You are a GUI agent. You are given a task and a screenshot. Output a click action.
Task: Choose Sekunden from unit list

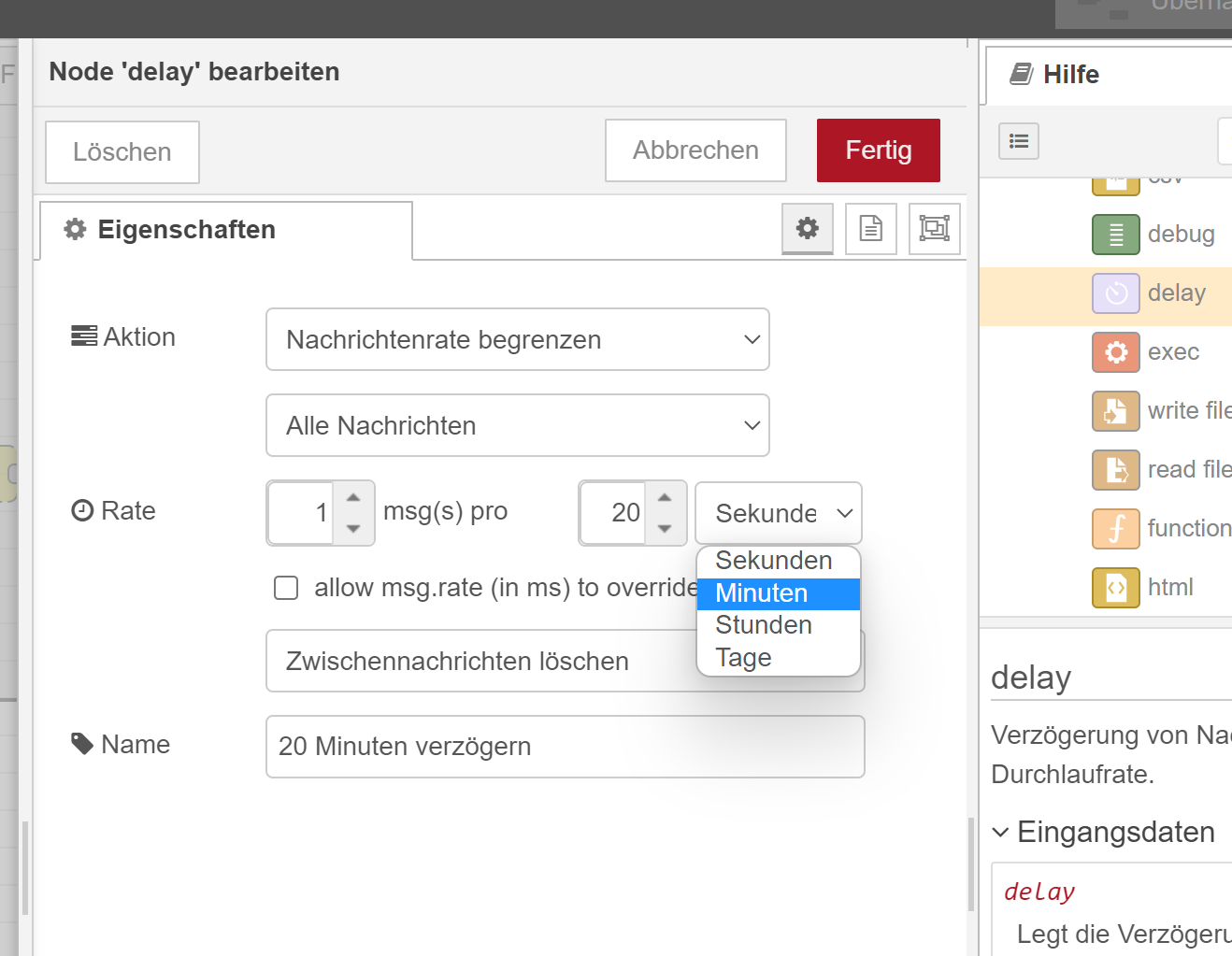(x=779, y=561)
